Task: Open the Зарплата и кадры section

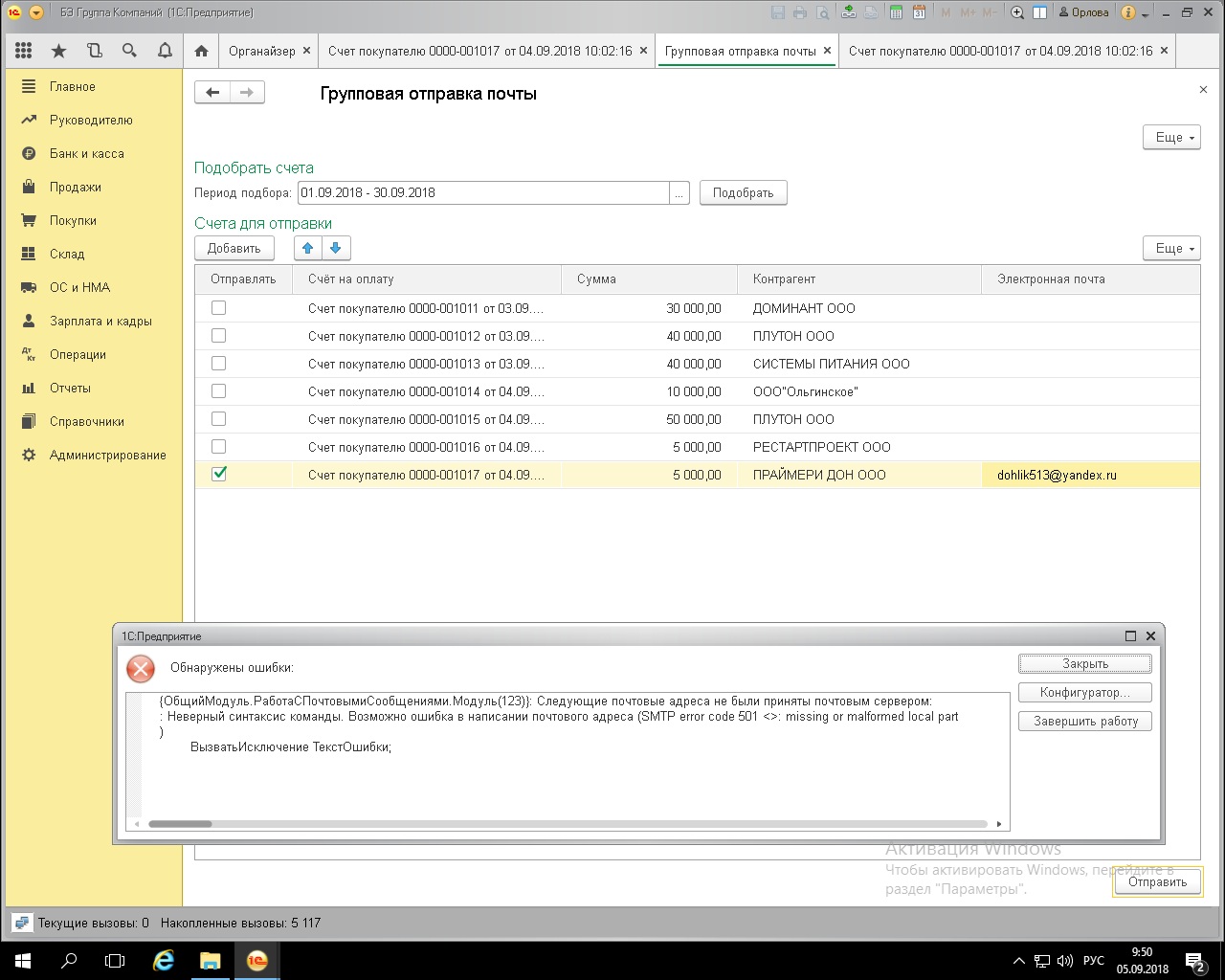Action: (x=101, y=321)
